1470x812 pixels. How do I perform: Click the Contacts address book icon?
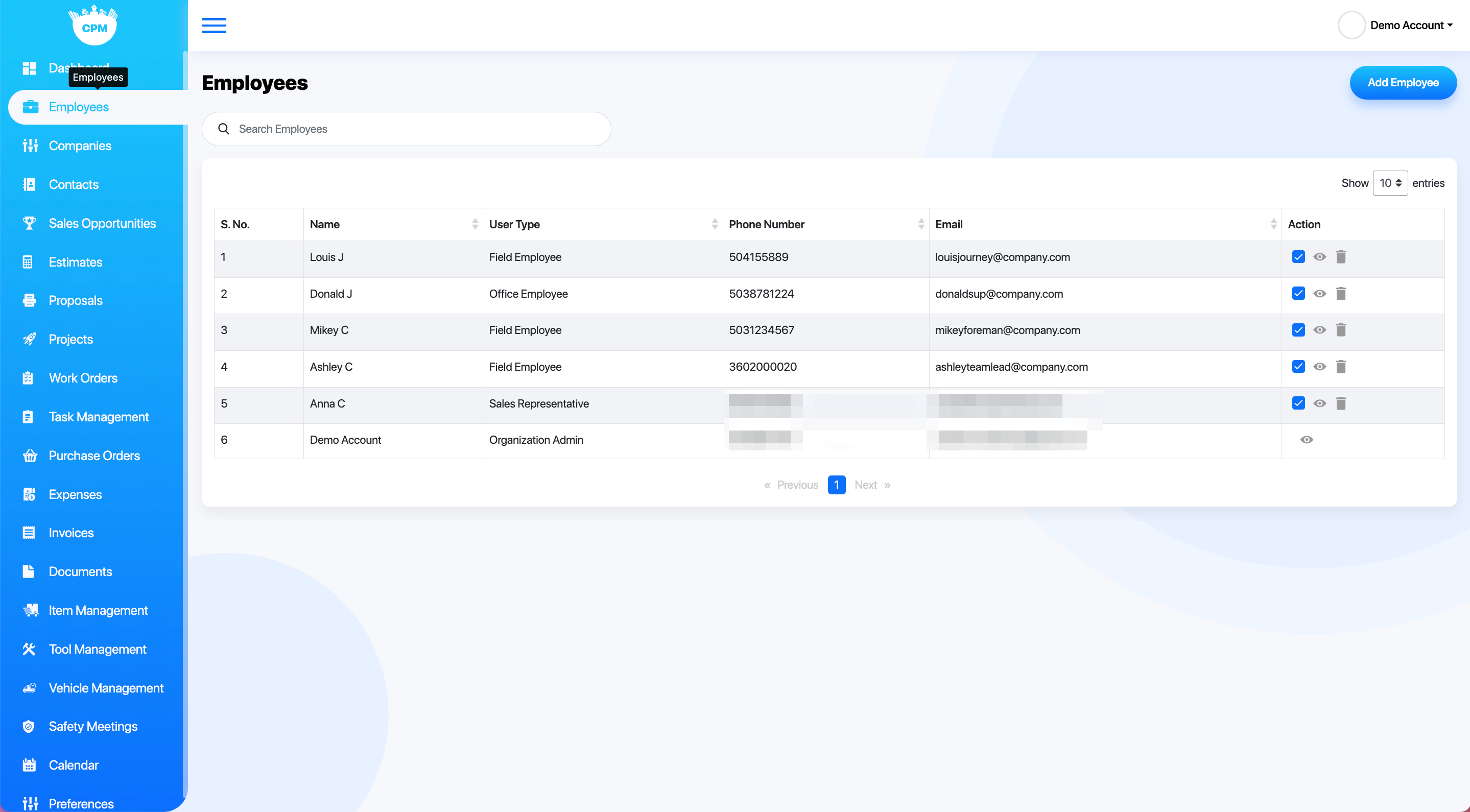(29, 184)
